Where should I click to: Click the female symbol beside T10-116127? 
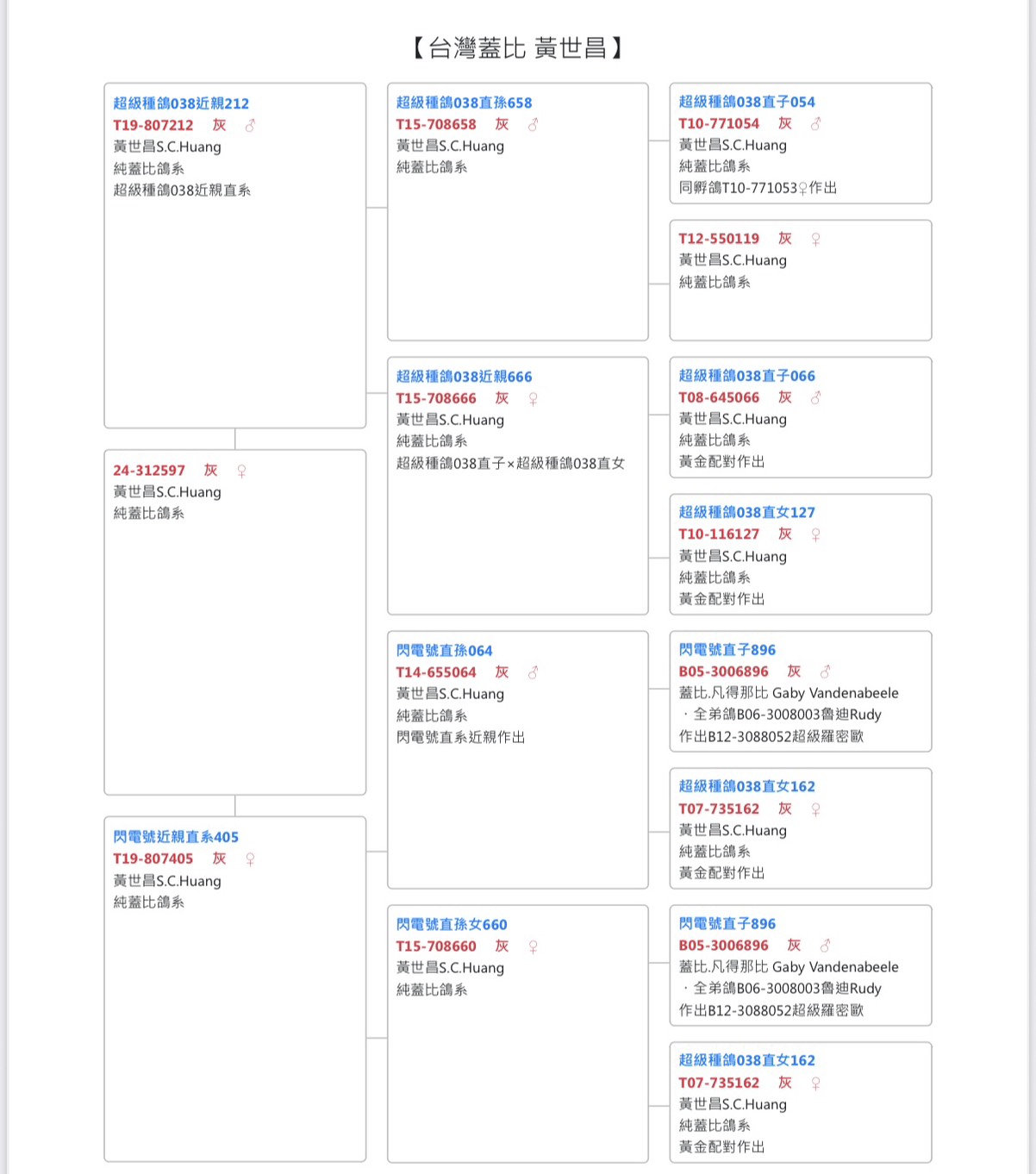[815, 534]
